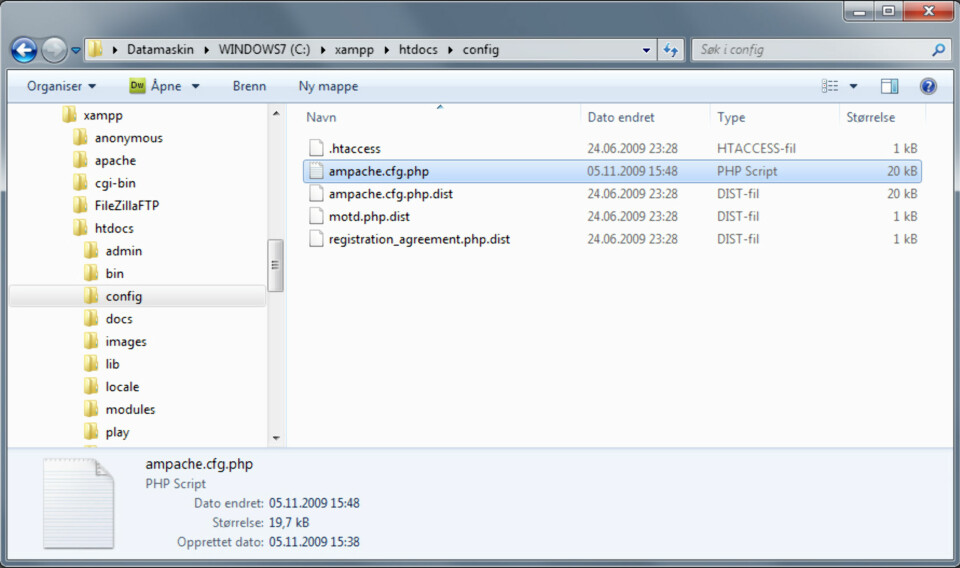Click the navigation tree scrollbar thumb
This screenshot has height=568, width=960.
[276, 266]
